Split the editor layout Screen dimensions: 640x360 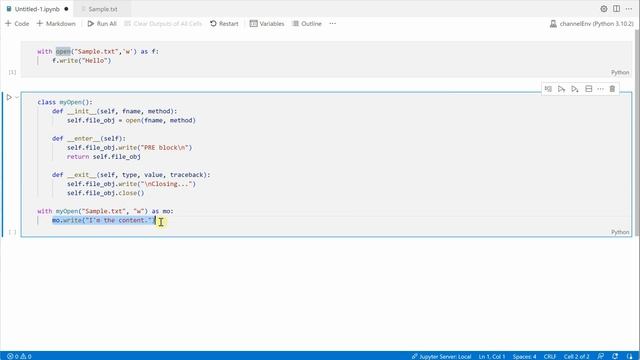616,9
